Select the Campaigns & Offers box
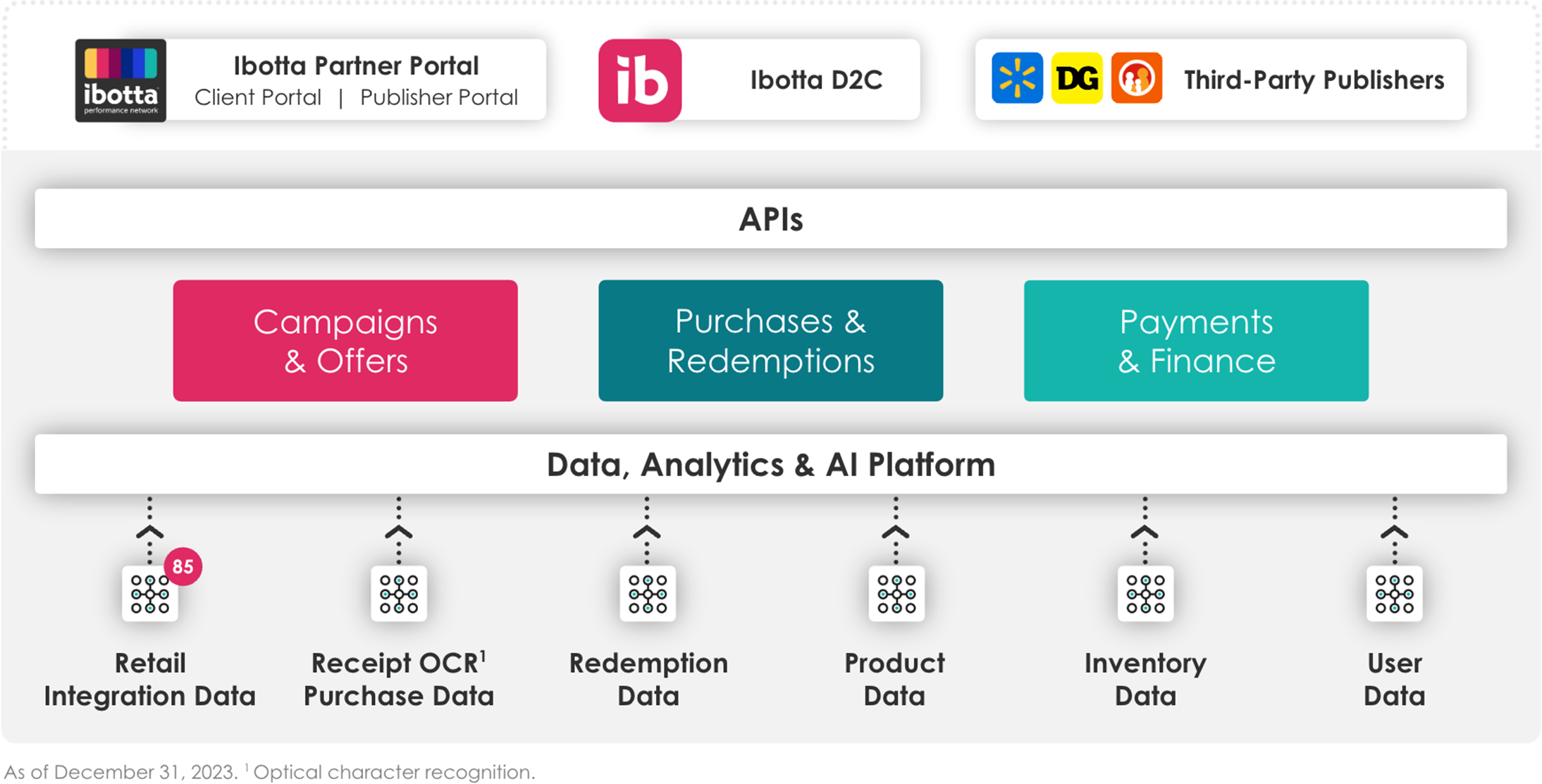The height and width of the screenshot is (784, 1542). pyautogui.click(x=345, y=341)
